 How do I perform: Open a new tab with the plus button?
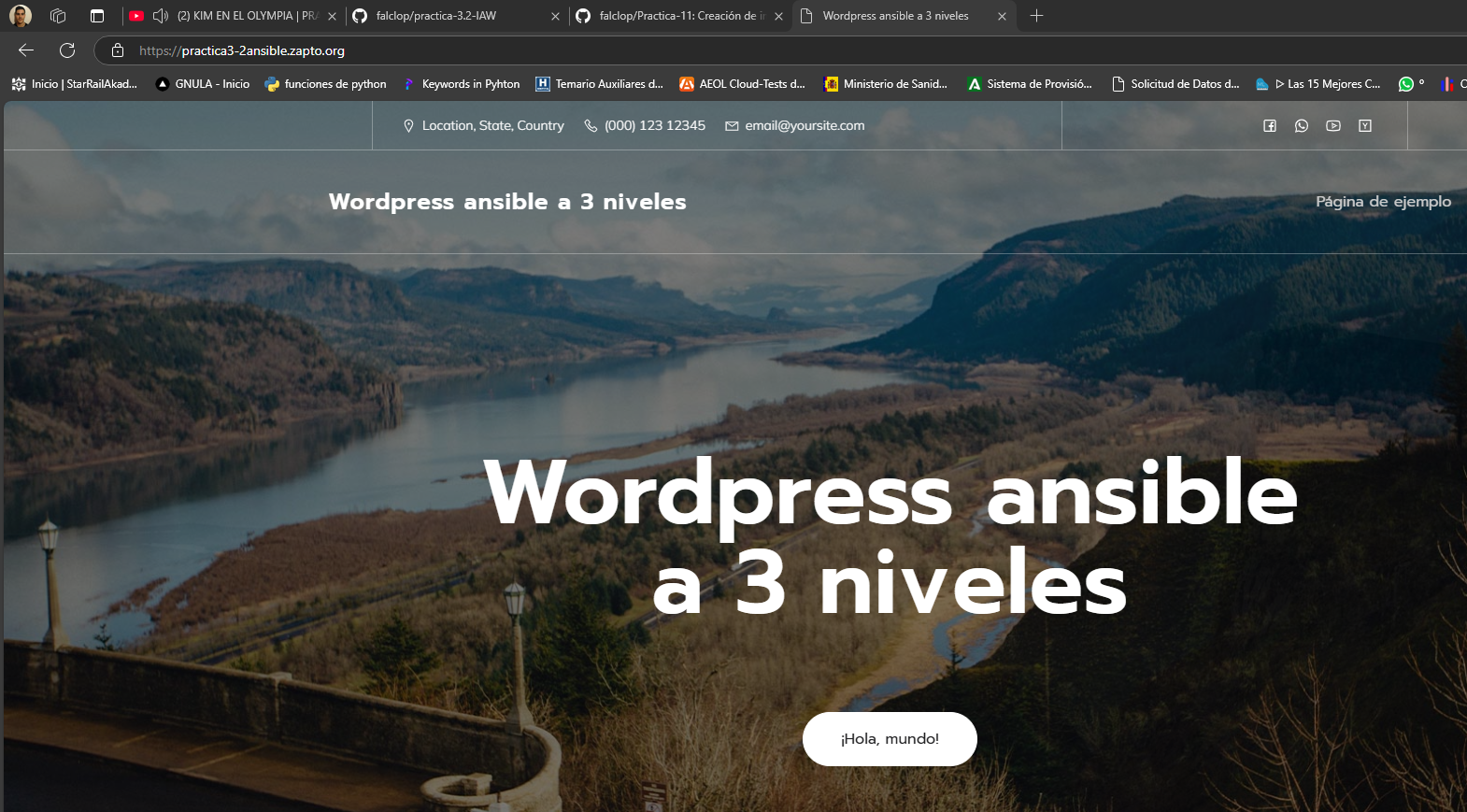point(1036,16)
